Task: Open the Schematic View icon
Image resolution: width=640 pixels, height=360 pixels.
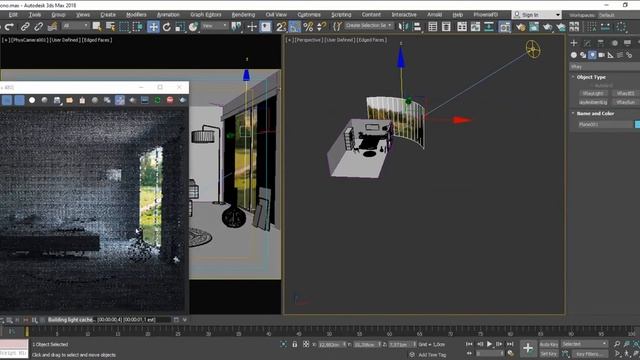Action: (489, 27)
